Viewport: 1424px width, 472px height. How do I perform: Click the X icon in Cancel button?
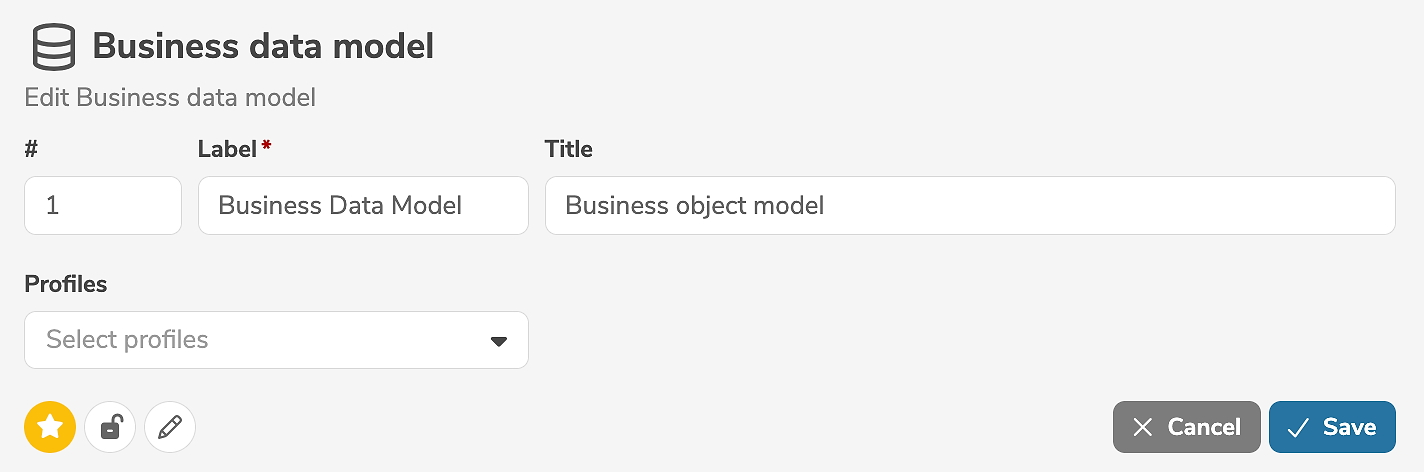[x=1143, y=428]
